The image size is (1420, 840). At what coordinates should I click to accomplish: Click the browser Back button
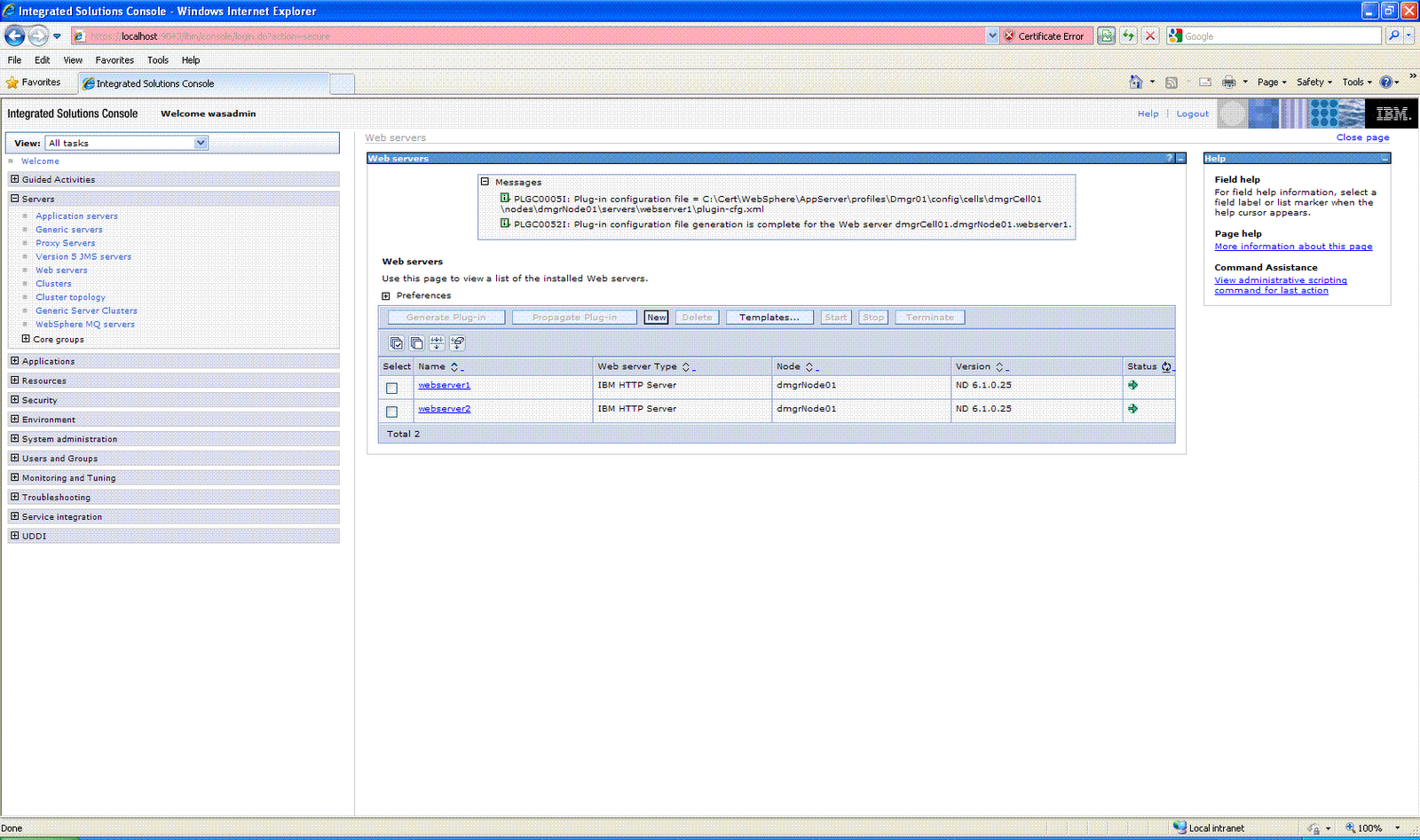click(15, 35)
